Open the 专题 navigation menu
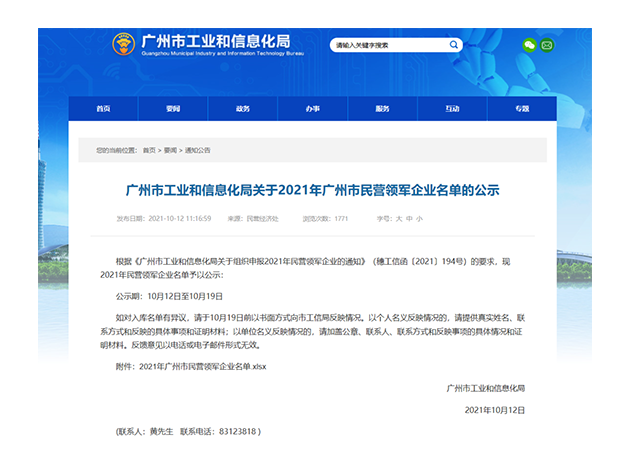This screenshot has height=472, width=630. click(x=521, y=108)
